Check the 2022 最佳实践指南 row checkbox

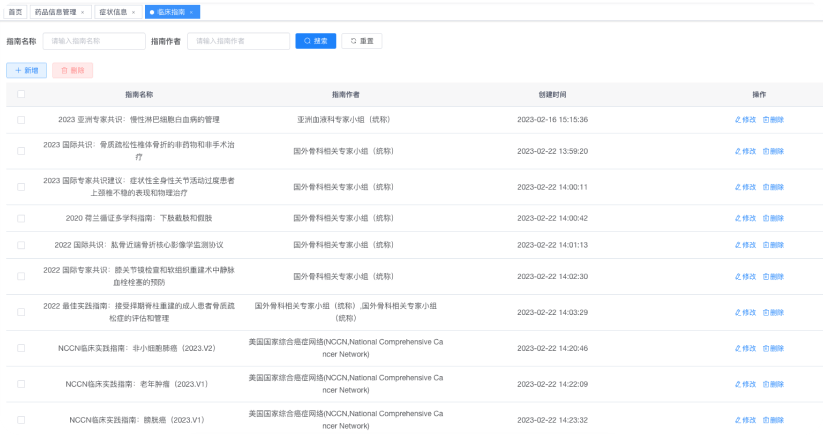coord(21,312)
